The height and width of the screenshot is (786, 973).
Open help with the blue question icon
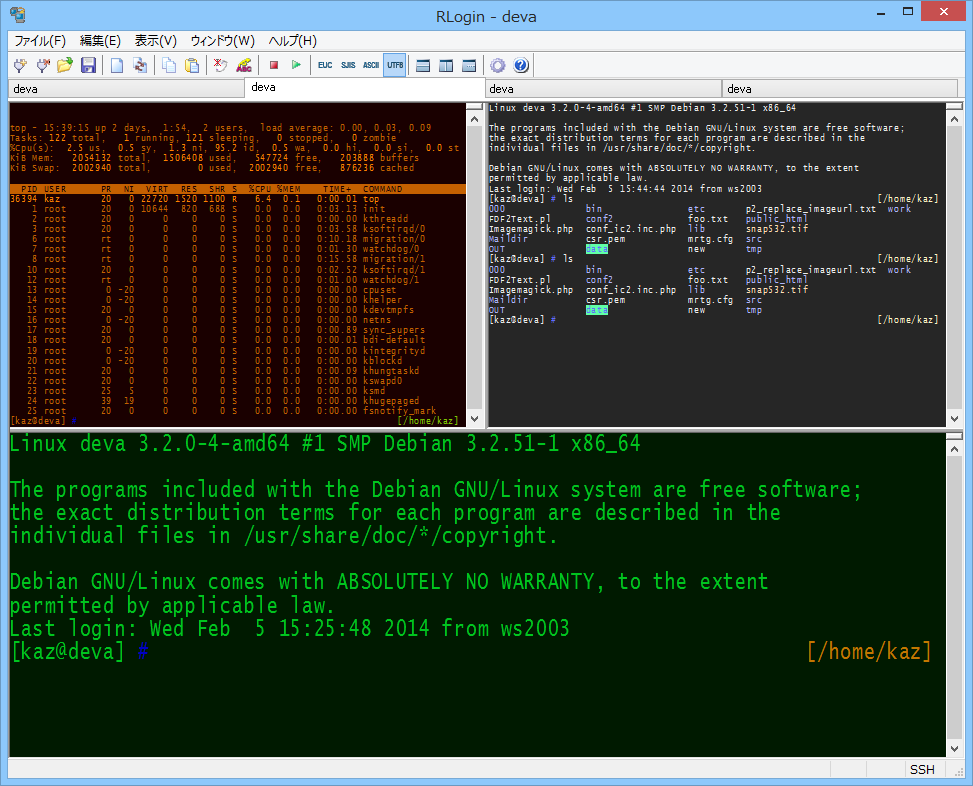(521, 65)
